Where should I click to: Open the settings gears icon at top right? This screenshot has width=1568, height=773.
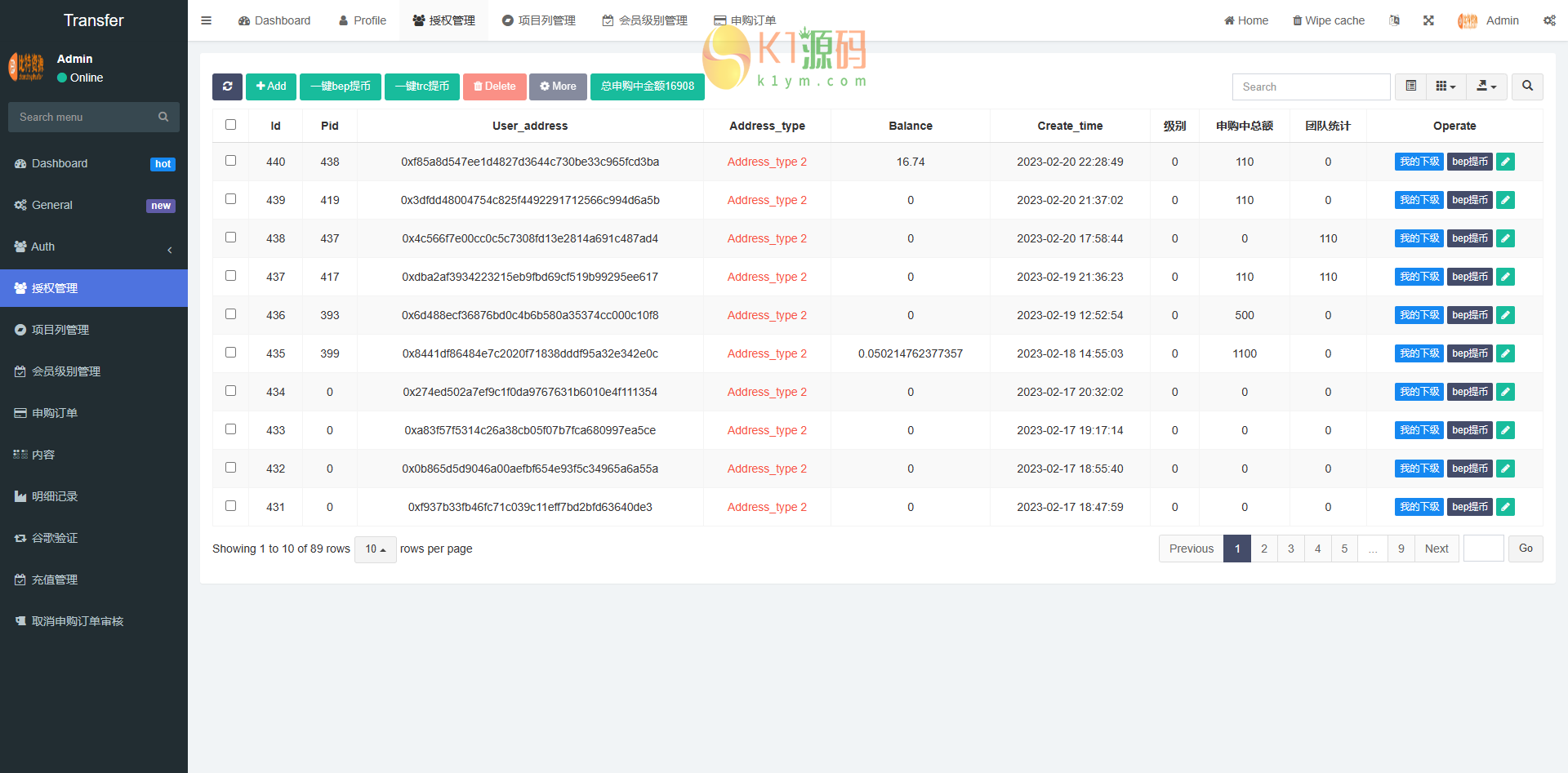(x=1549, y=20)
